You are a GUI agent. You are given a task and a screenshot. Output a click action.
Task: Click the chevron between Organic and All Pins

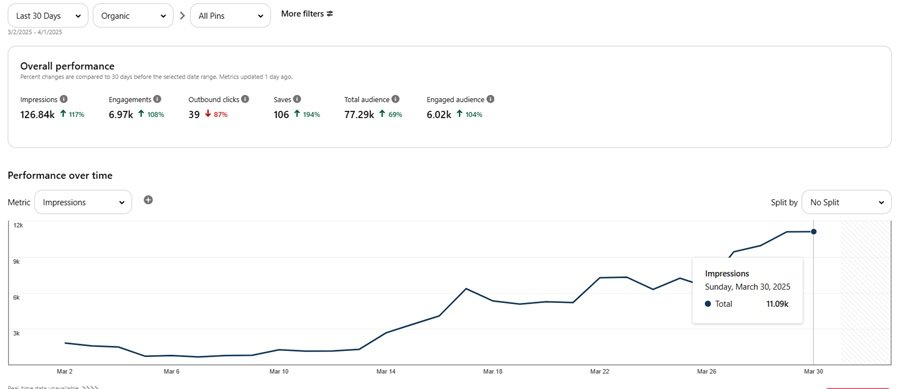tap(182, 16)
